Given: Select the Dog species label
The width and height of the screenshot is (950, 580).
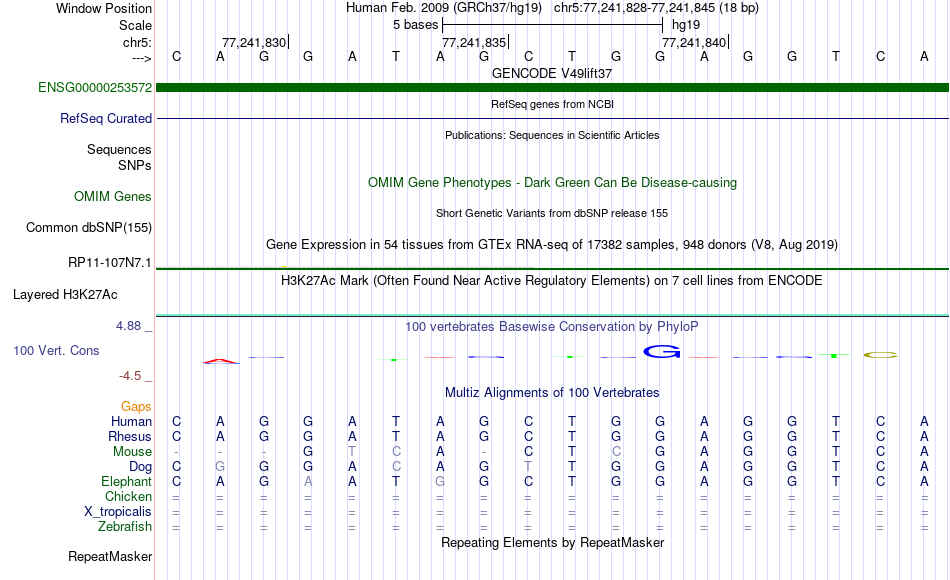Looking at the screenshot, I should click(x=141, y=467).
